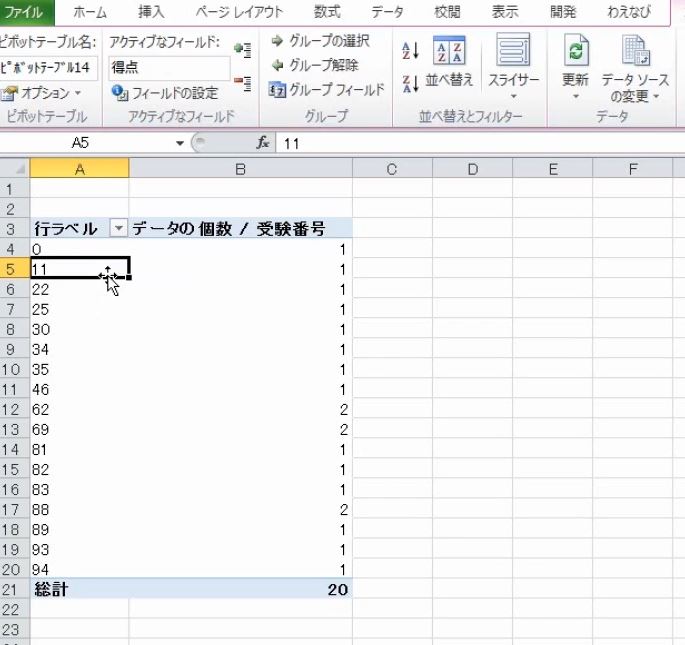The image size is (685, 645).
Task: Sort descending with the Z-A icon
Action: [410, 83]
